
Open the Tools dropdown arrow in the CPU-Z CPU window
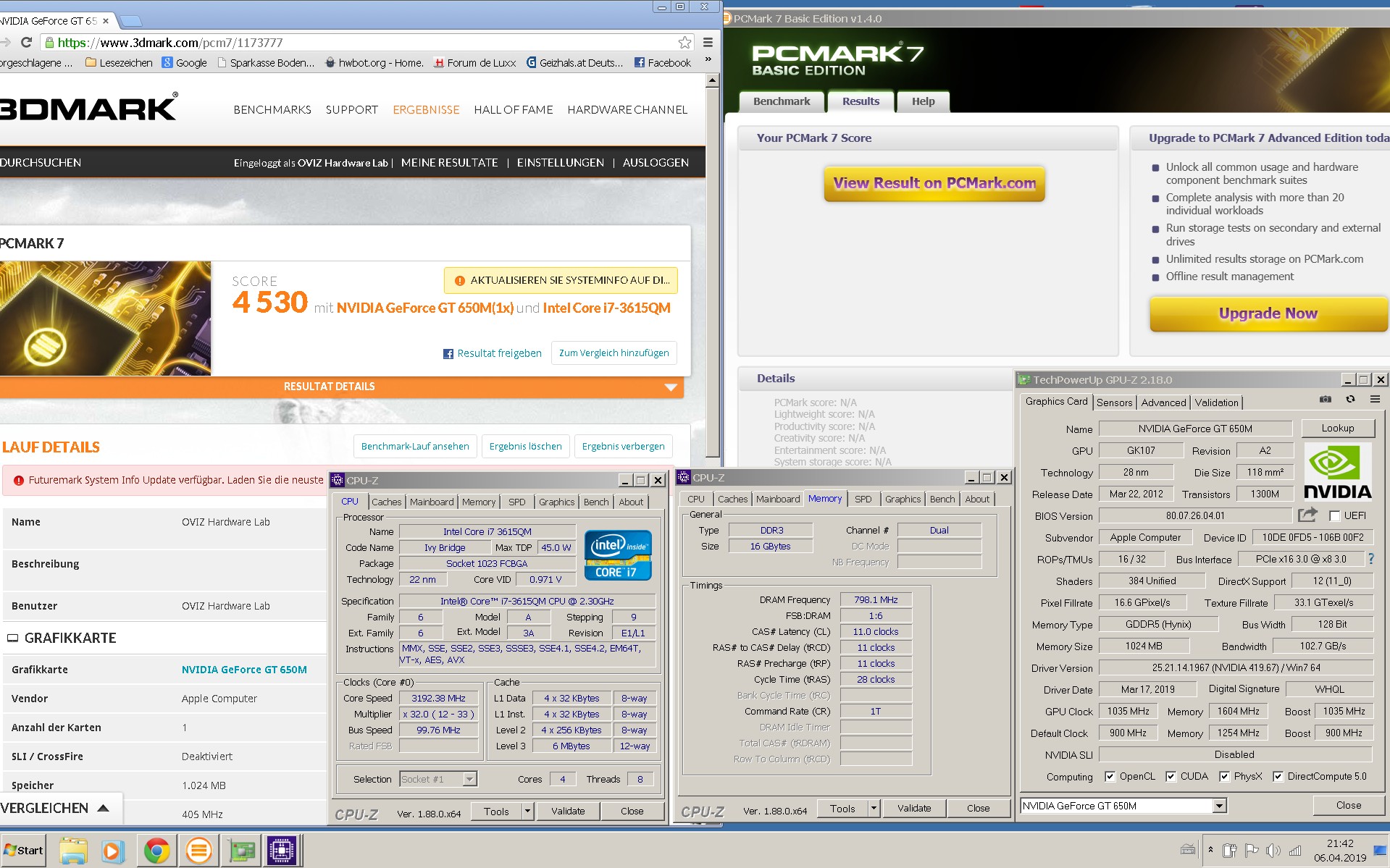pos(528,812)
